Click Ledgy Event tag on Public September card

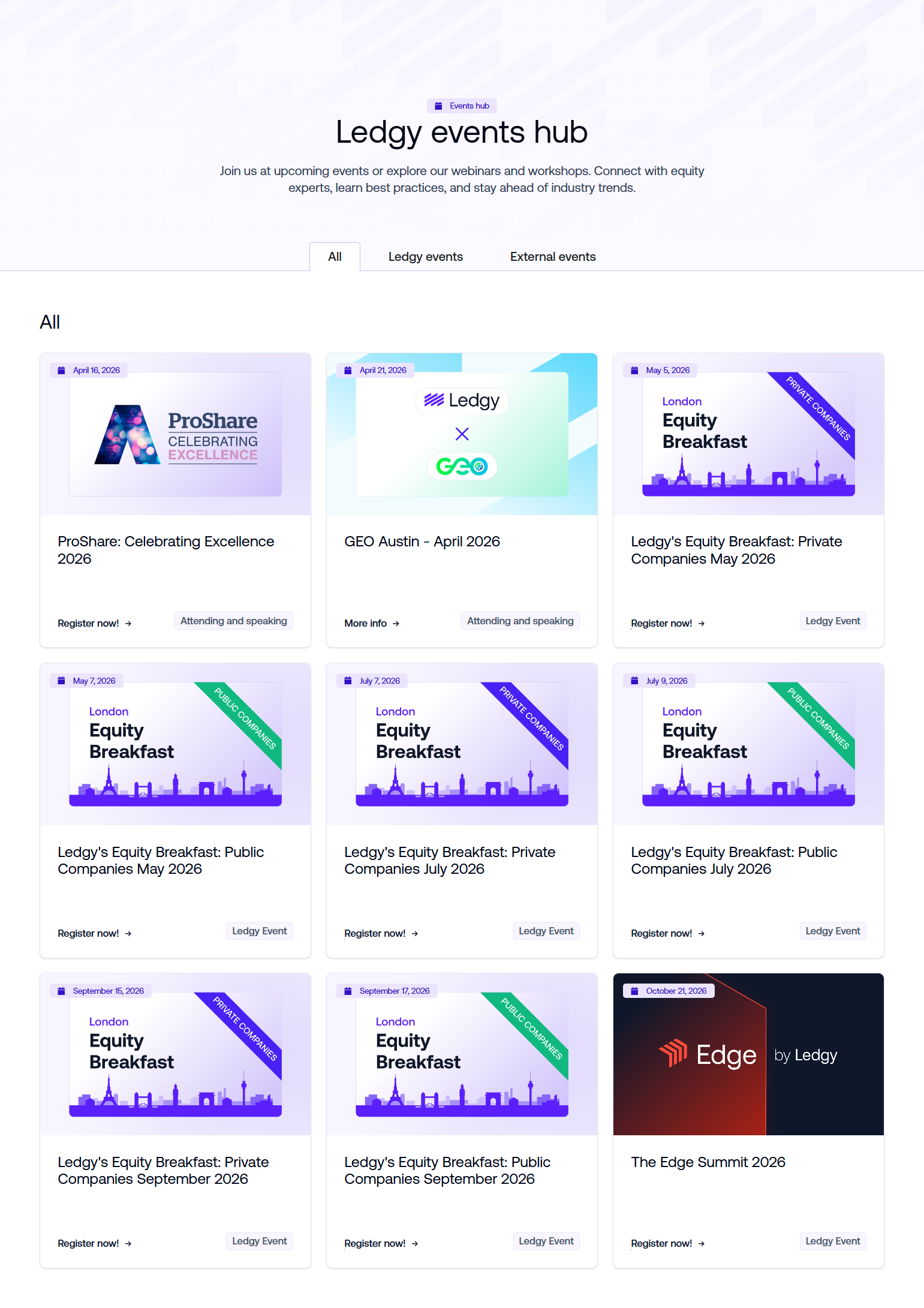(546, 1241)
